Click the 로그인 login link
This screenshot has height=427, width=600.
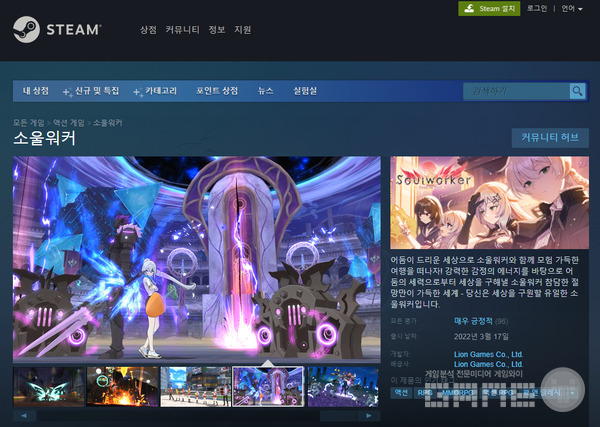click(536, 8)
